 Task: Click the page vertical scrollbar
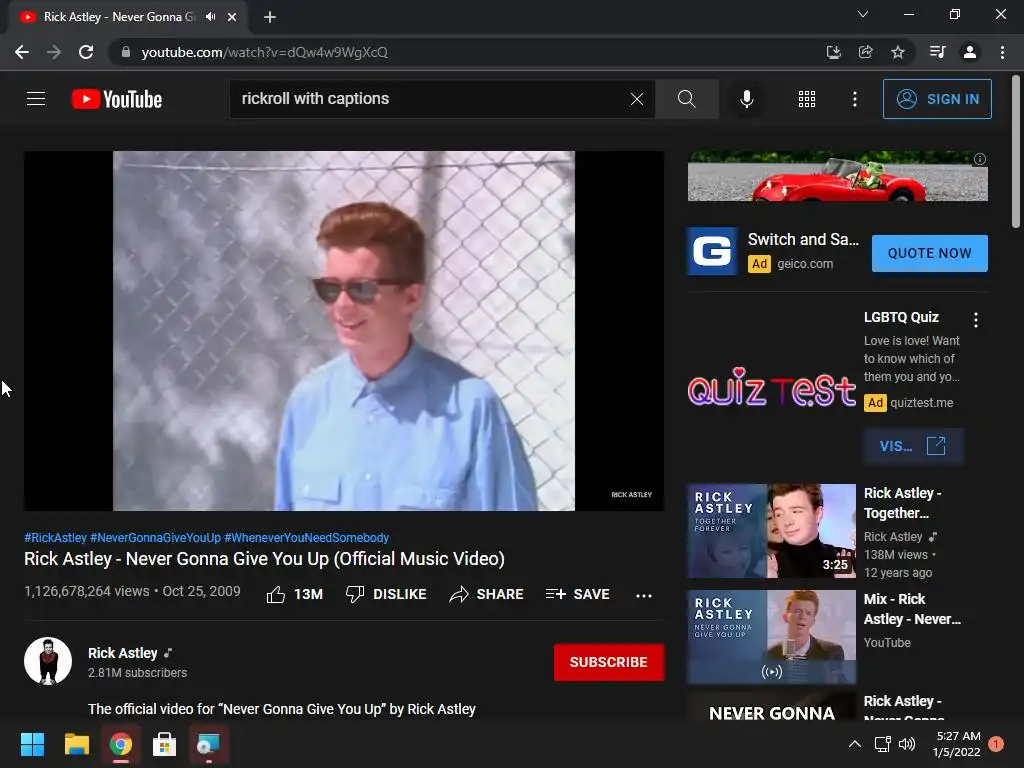click(x=1016, y=152)
